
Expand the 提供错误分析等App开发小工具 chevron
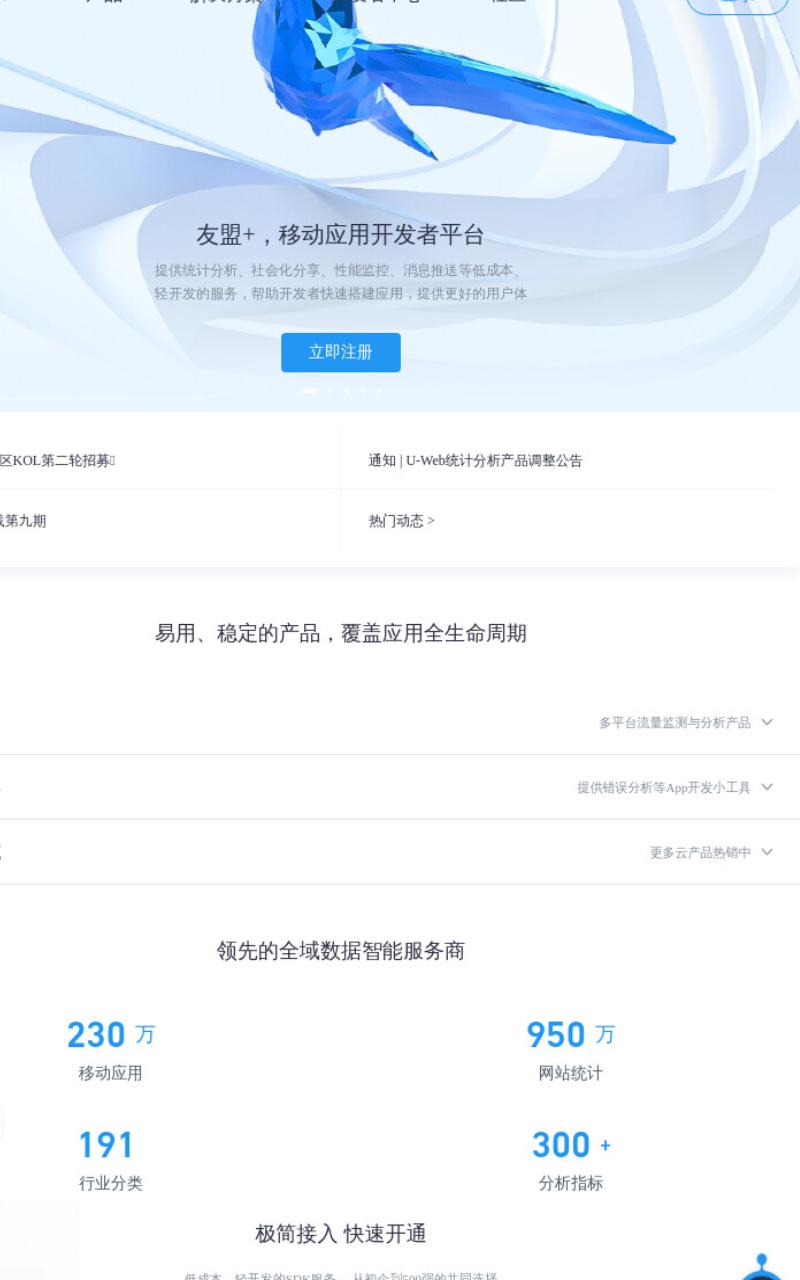point(767,787)
